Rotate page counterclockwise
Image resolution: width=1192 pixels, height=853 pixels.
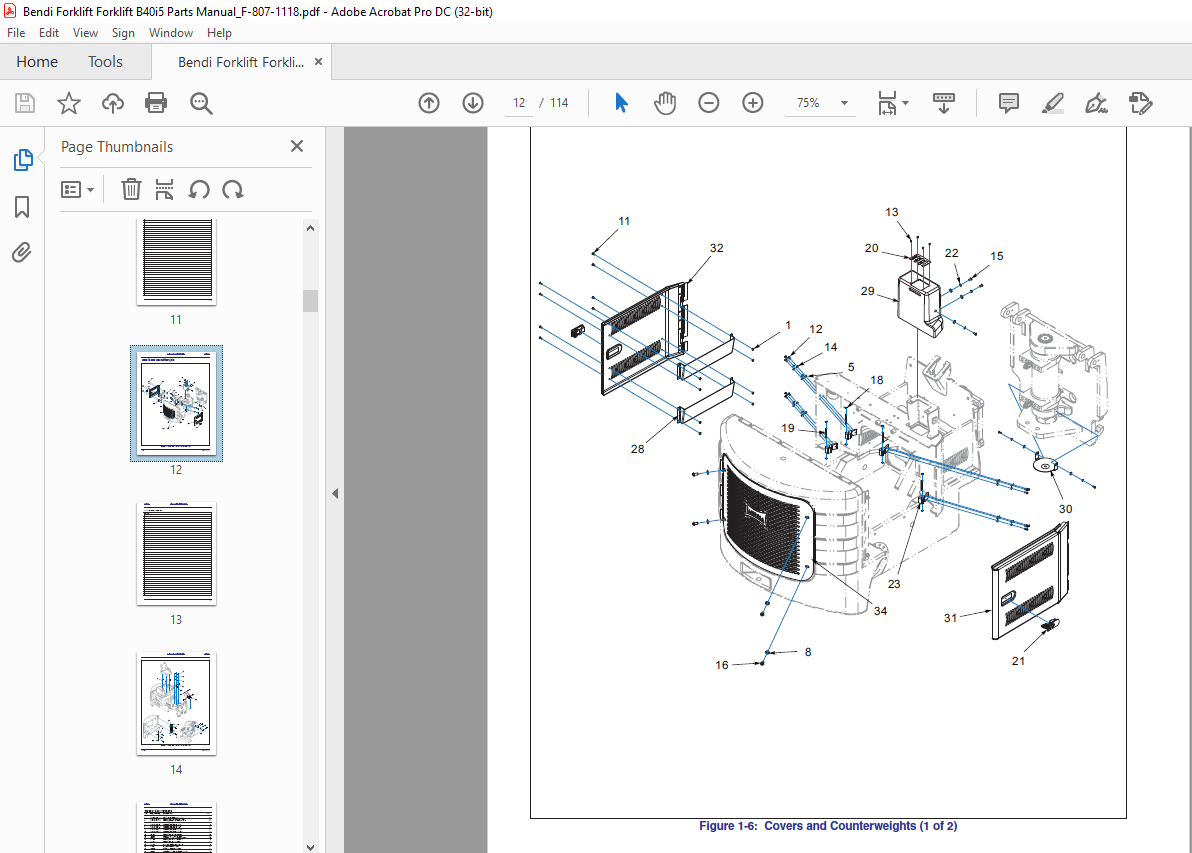point(199,189)
